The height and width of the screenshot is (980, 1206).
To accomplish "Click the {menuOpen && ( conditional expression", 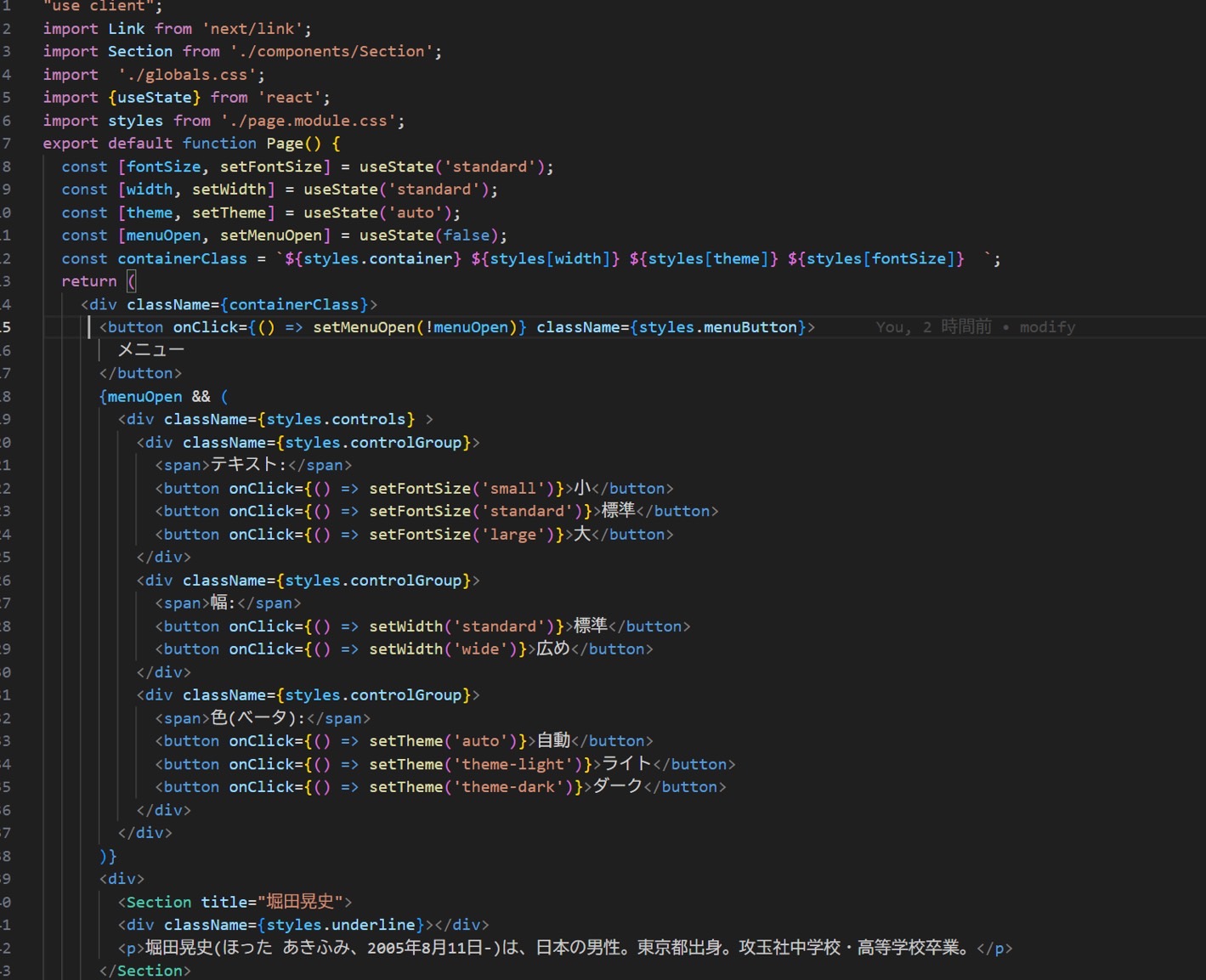I will pos(163,397).
